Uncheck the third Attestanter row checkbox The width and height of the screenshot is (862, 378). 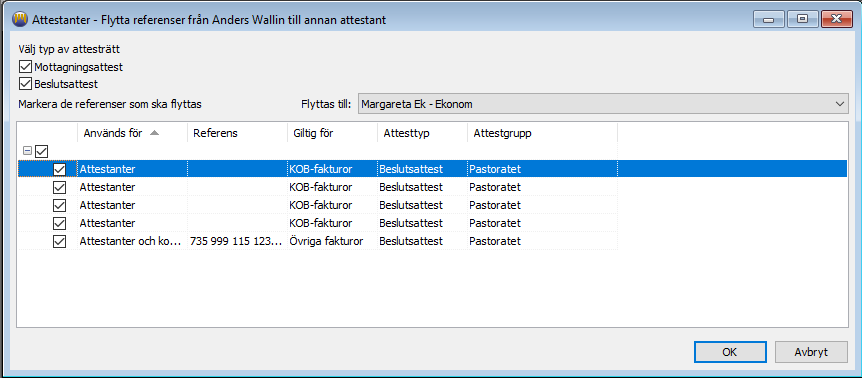[x=59, y=205]
